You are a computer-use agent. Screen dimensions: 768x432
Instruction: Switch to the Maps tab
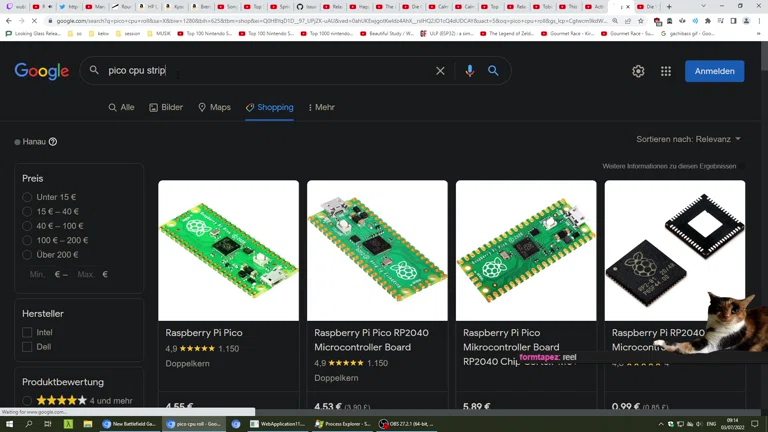214,107
